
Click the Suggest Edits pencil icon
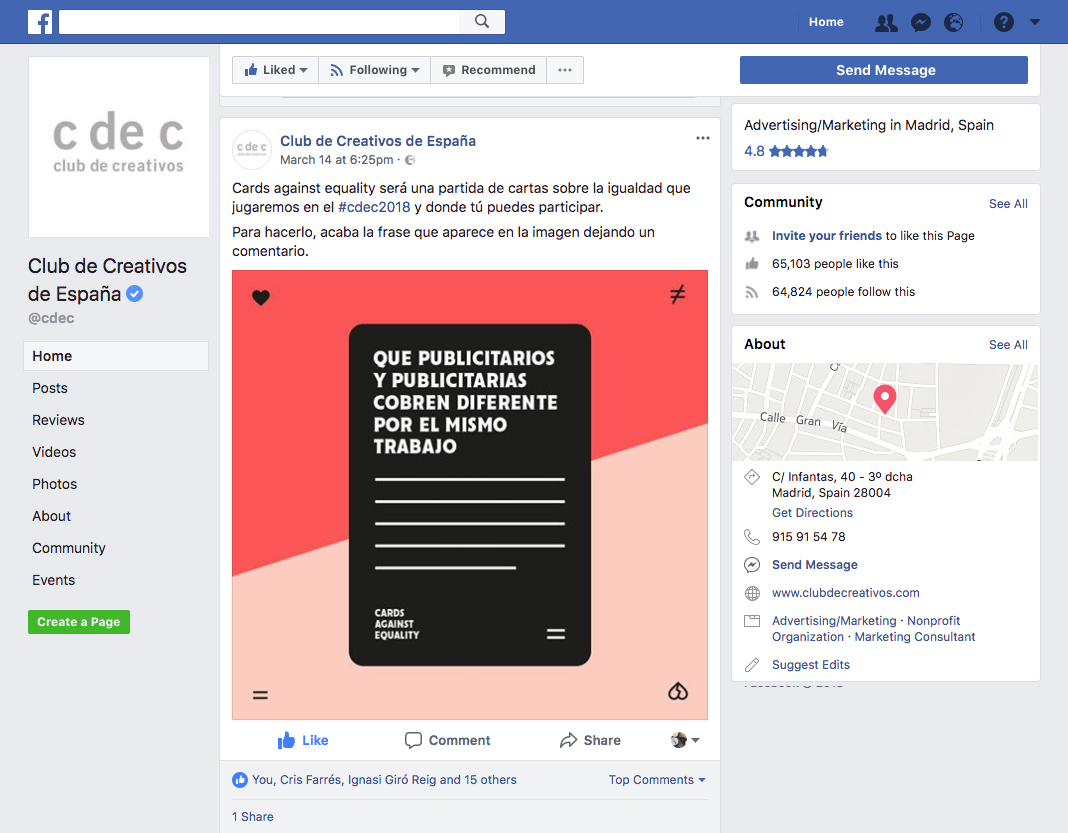752,665
